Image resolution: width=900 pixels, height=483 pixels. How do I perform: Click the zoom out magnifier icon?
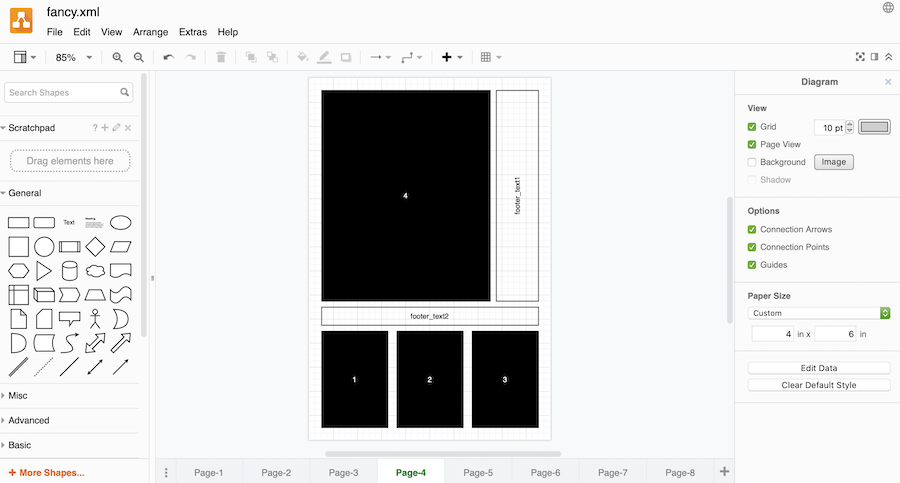tap(138, 57)
